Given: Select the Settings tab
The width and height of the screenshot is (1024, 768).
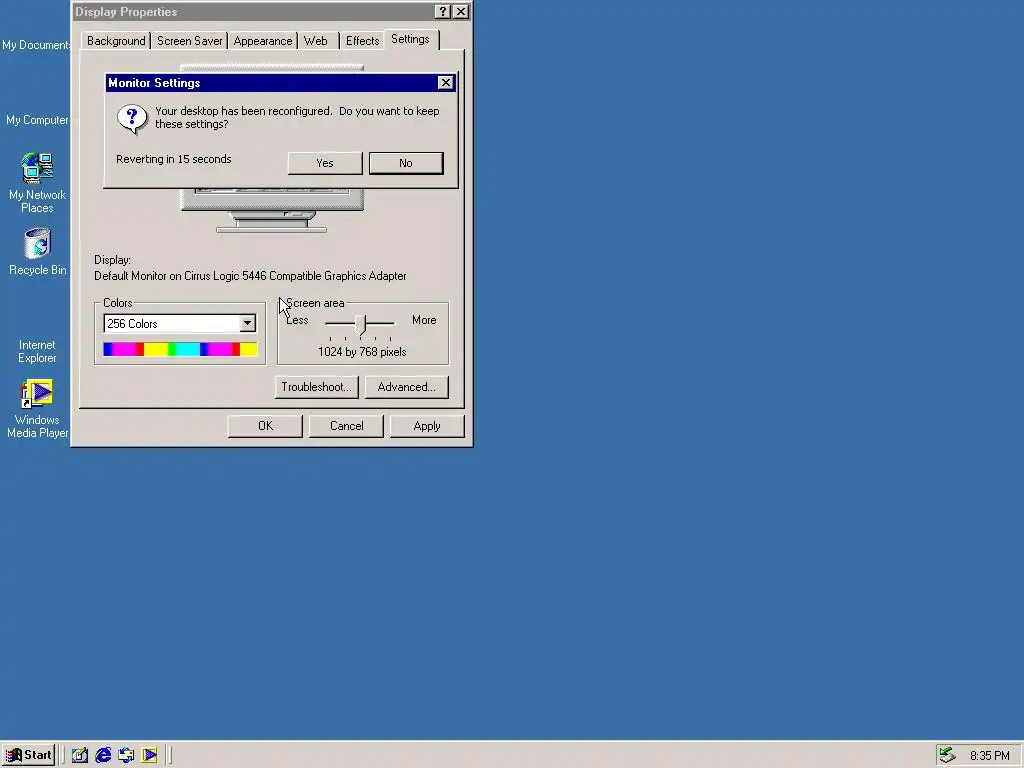Looking at the screenshot, I should tap(411, 39).
